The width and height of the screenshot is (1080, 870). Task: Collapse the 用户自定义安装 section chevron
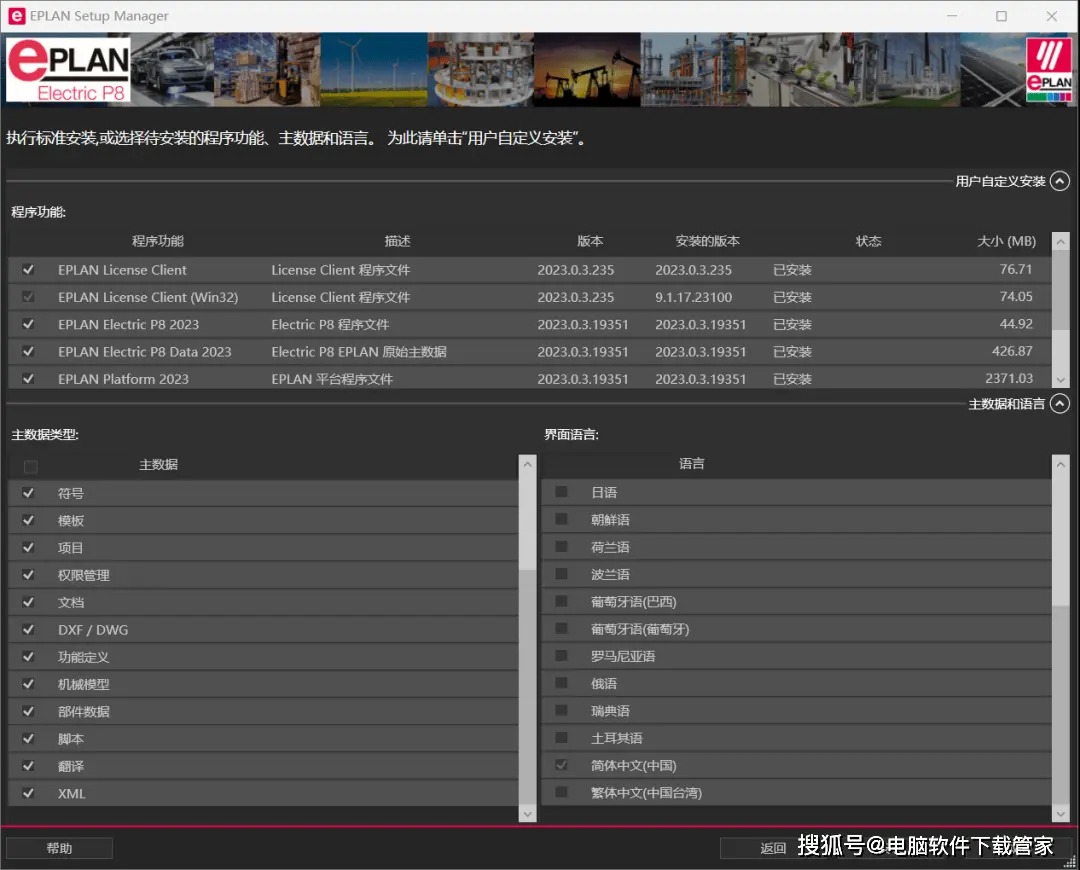[1059, 181]
